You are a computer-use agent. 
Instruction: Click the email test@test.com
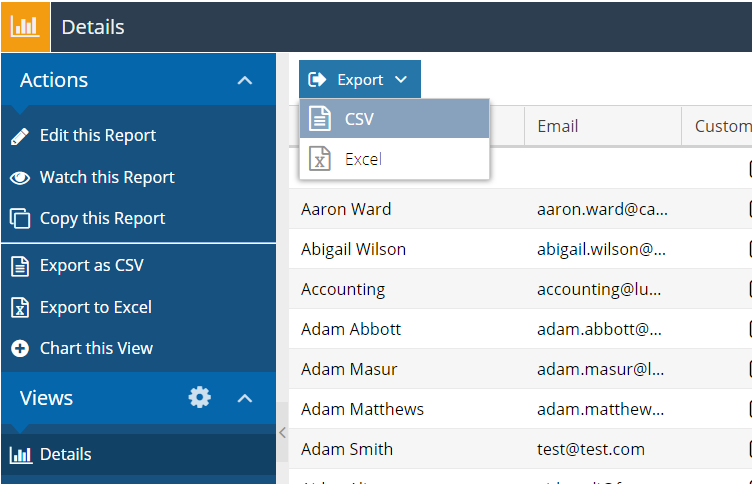pyautogui.click(x=591, y=449)
